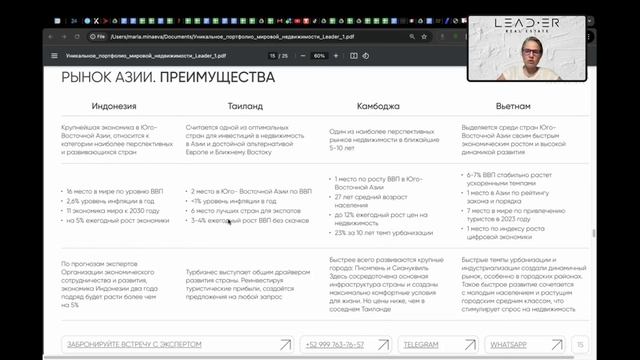Switch to the X (Twitter) browser tab
This screenshot has height=360, width=640.
tap(96, 21)
